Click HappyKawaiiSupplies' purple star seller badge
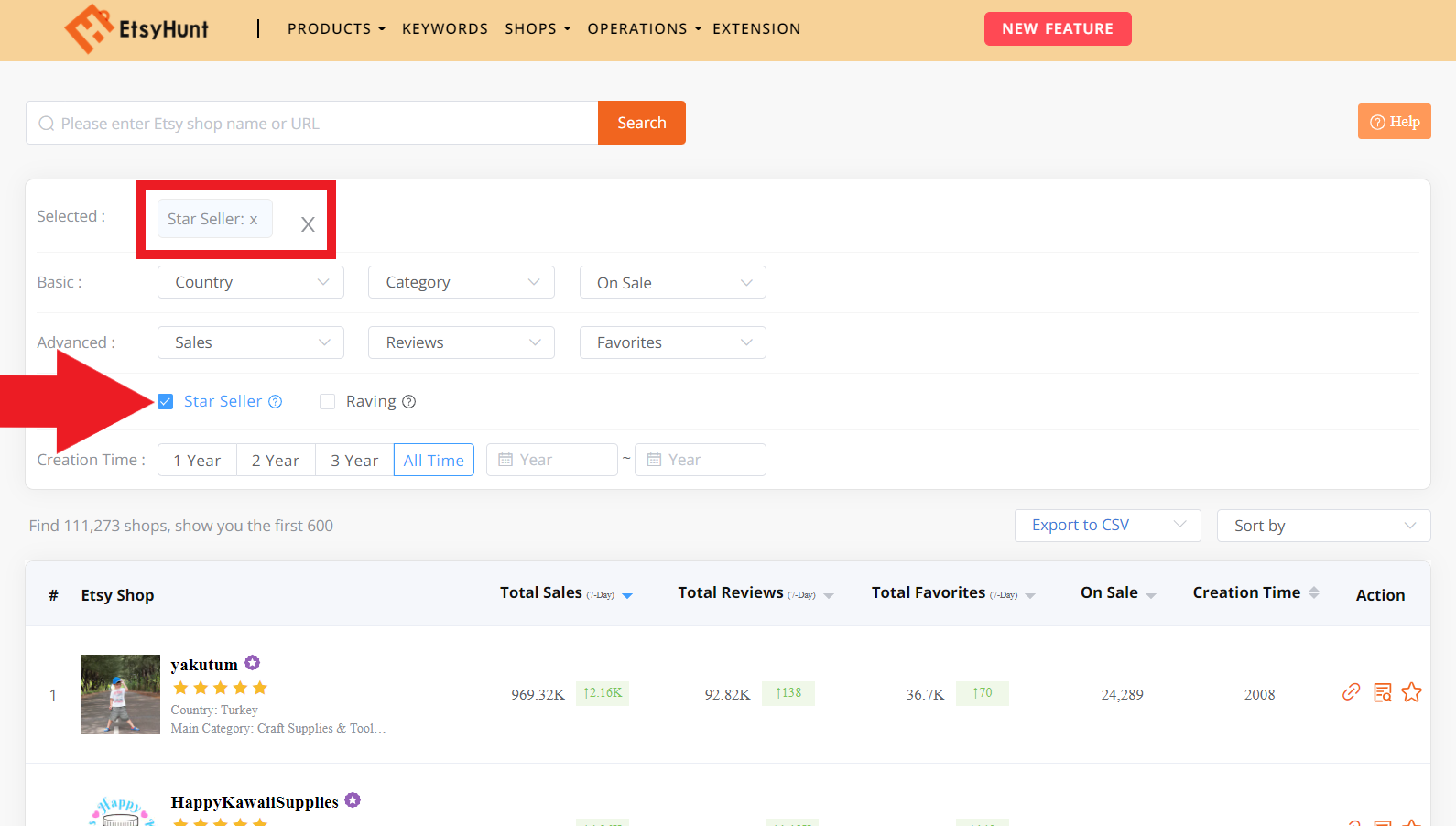This screenshot has width=1456, height=826. [x=353, y=799]
